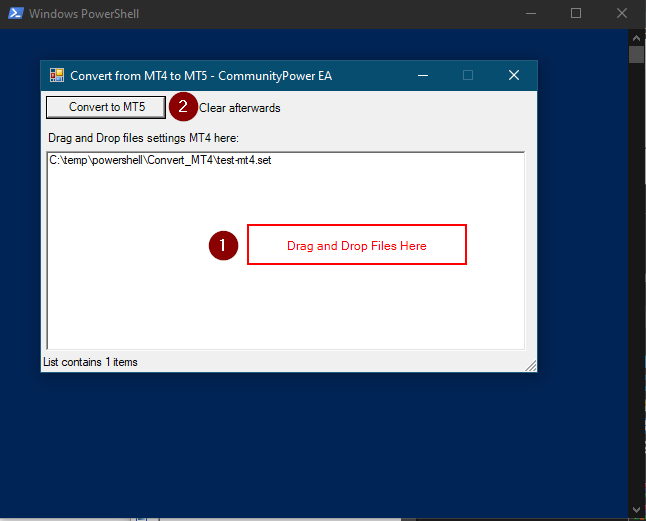
Task: Click the resize grip of converter window
Action: [531, 366]
